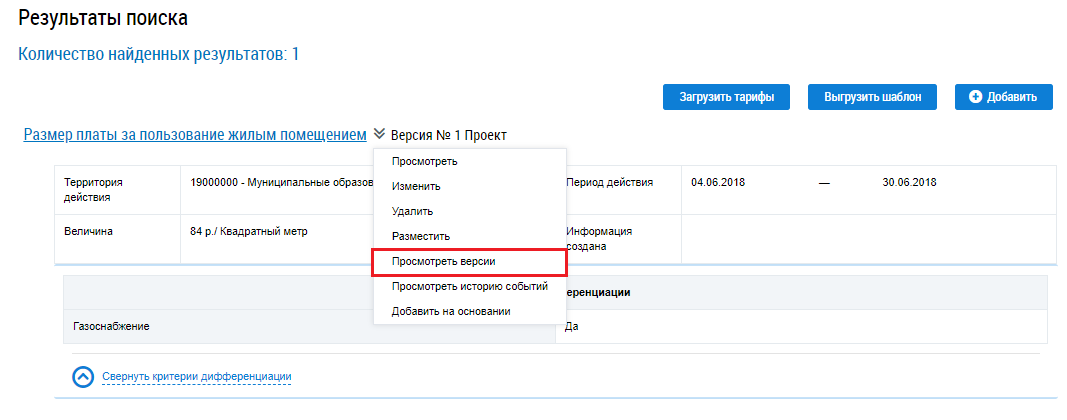
Task: Click the end date 30.06.2018
Action: tap(909, 183)
